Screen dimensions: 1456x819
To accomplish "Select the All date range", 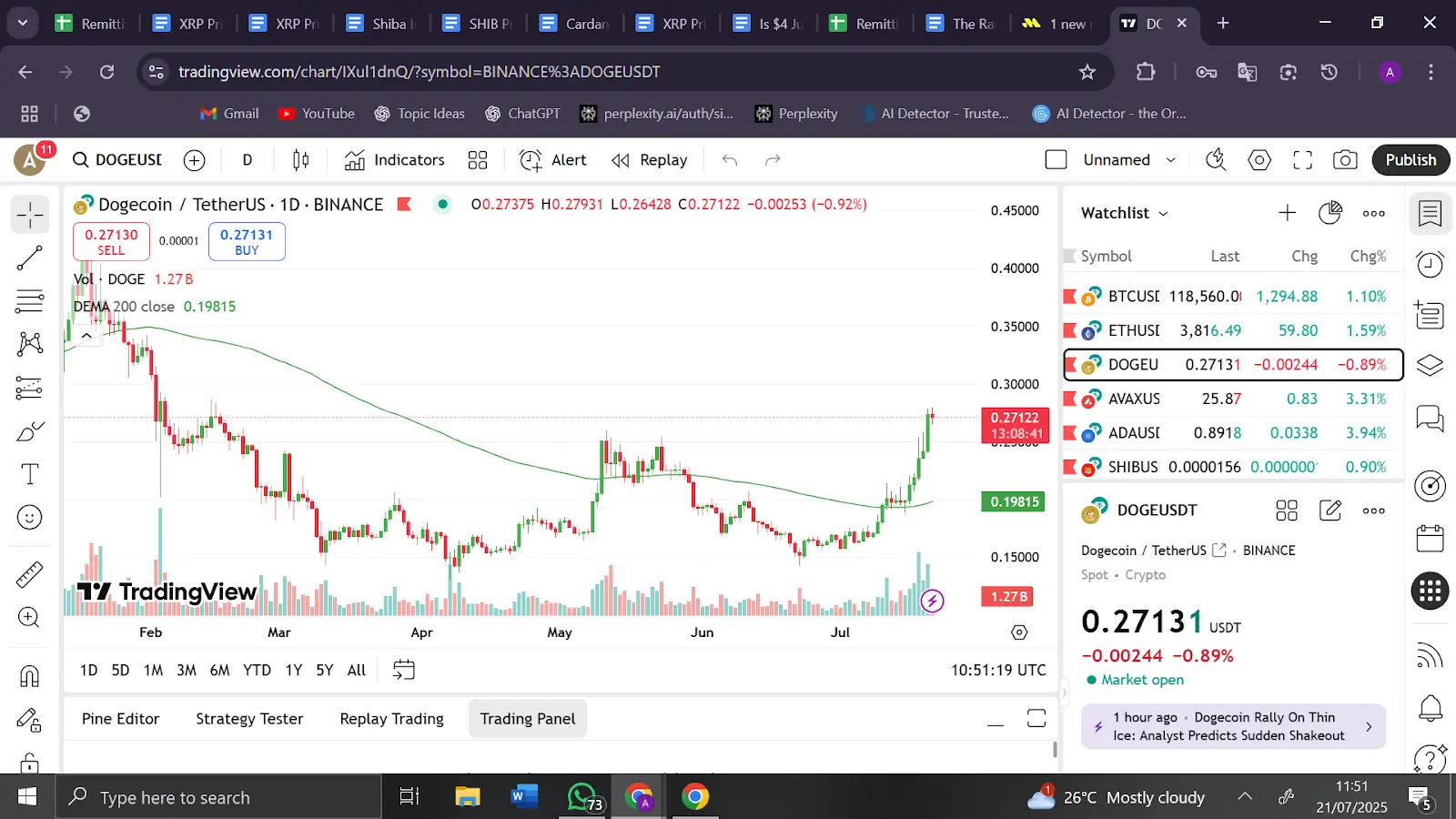I will click(357, 671).
